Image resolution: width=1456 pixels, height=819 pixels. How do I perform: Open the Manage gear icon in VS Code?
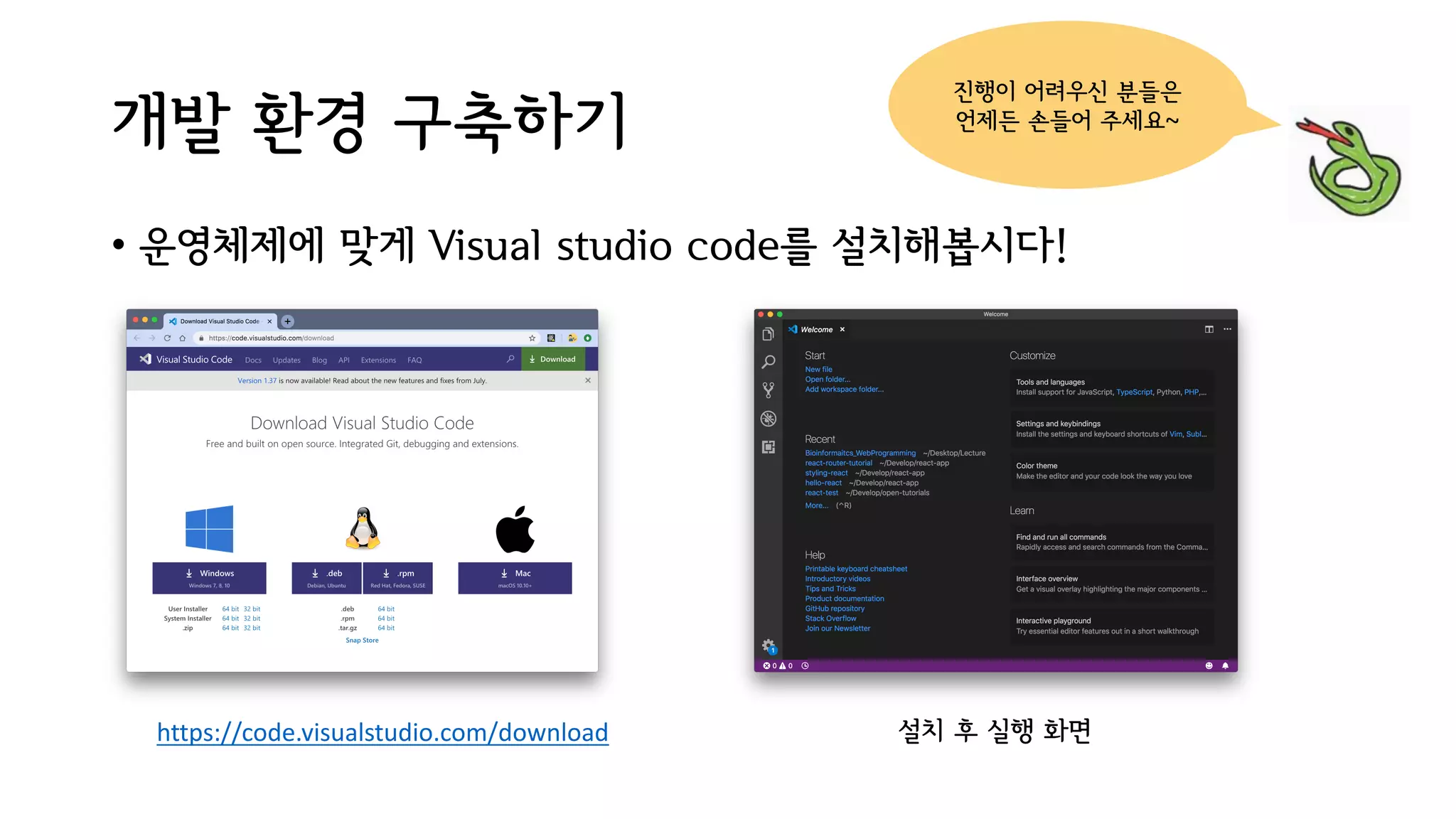[x=769, y=646]
